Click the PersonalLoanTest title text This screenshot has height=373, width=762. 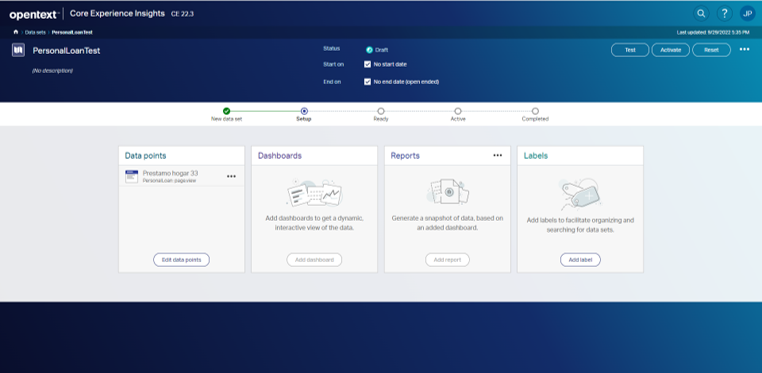point(67,51)
